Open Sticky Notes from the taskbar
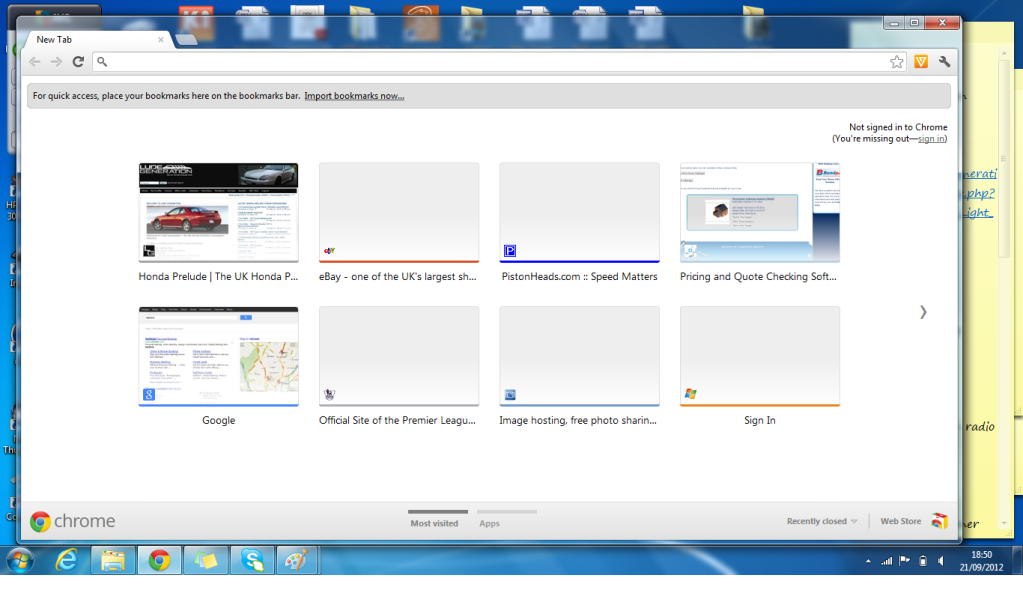This screenshot has width=1023, height=599. [x=206, y=561]
